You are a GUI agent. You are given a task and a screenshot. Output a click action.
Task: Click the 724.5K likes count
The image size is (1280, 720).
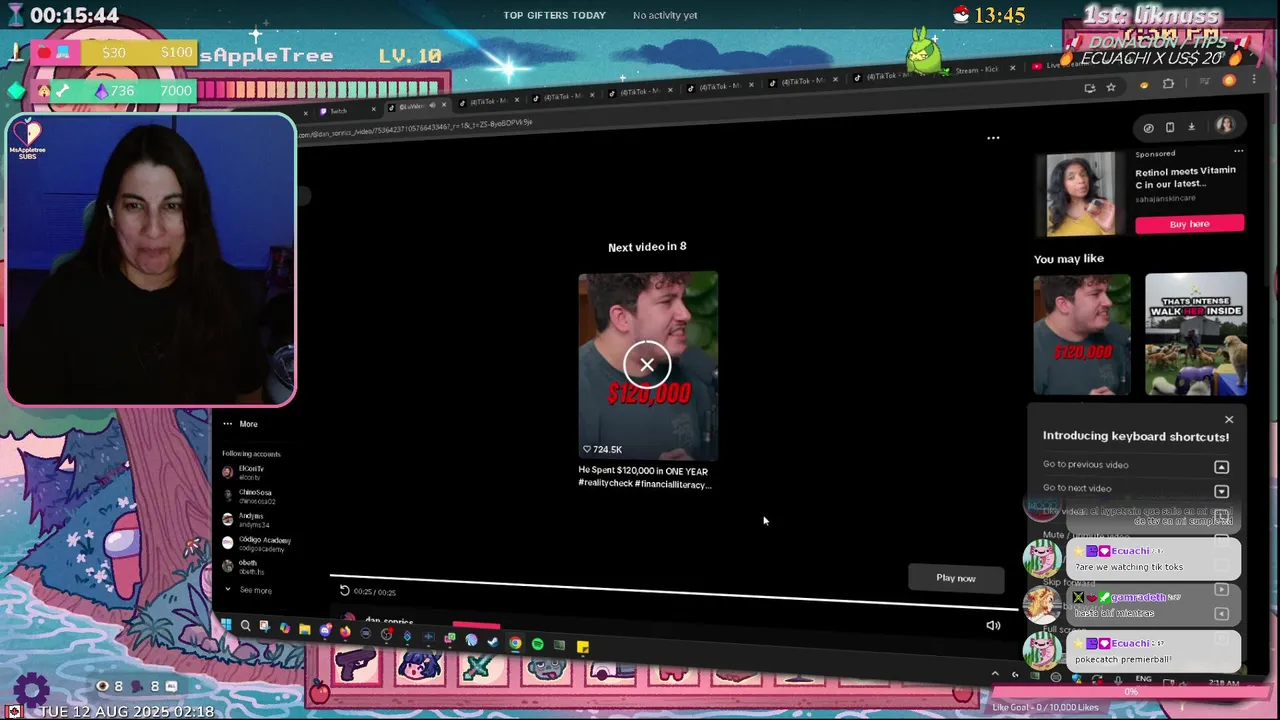(603, 449)
